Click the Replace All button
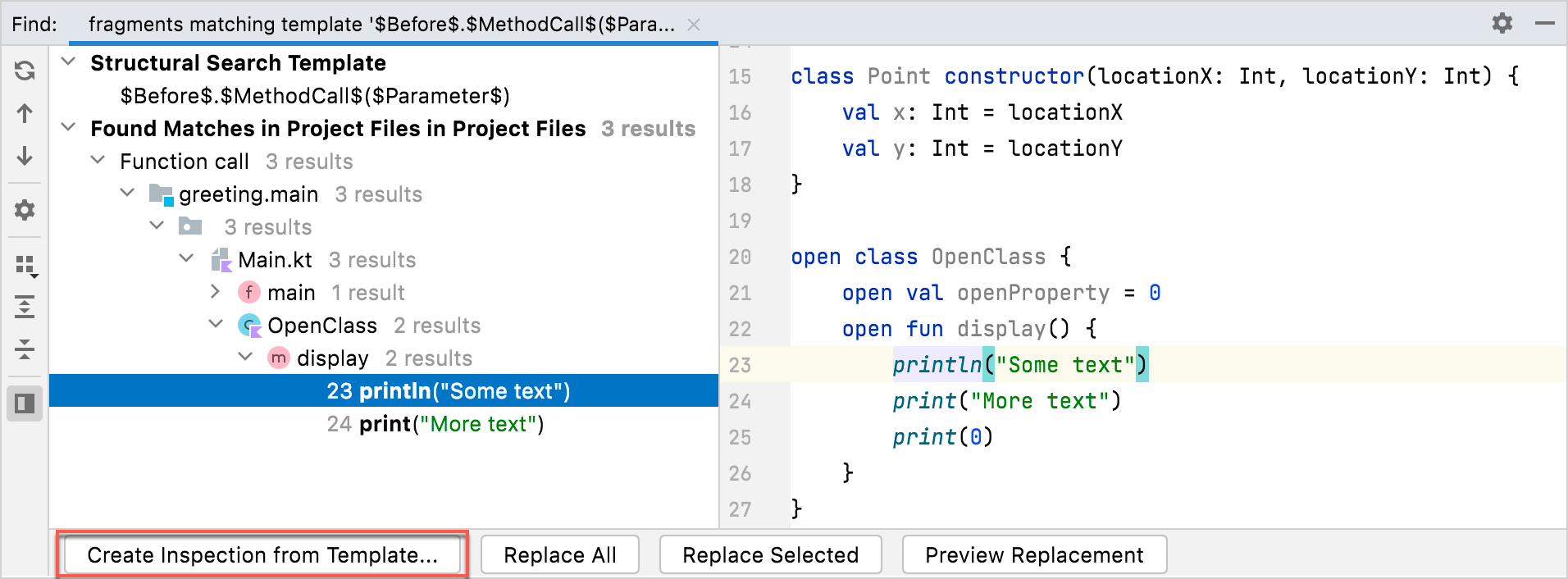This screenshot has height=579, width=1568. (560, 555)
